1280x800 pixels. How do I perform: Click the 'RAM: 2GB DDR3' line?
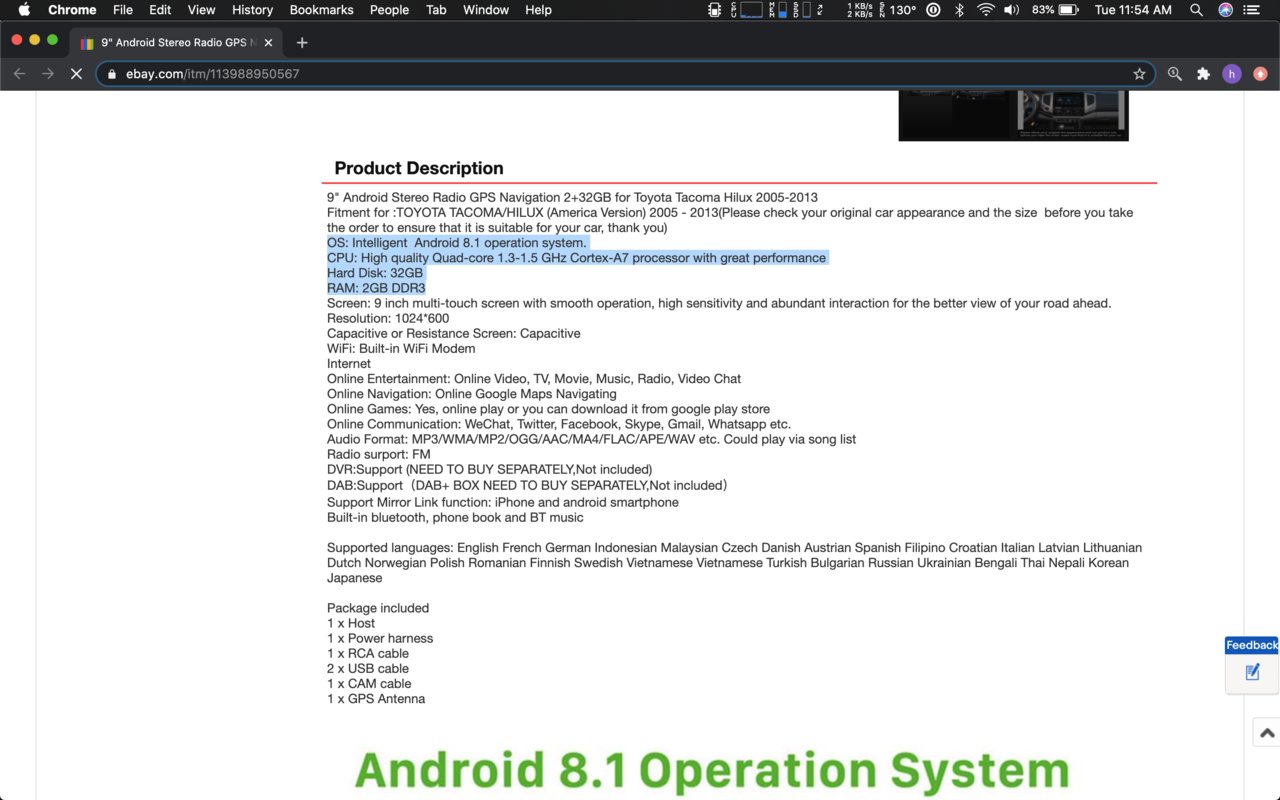click(x=376, y=288)
